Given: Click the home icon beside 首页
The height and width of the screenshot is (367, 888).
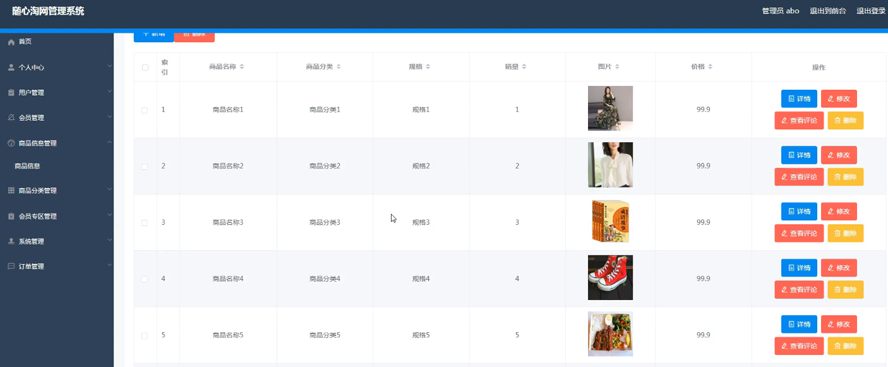Looking at the screenshot, I should (x=11, y=42).
